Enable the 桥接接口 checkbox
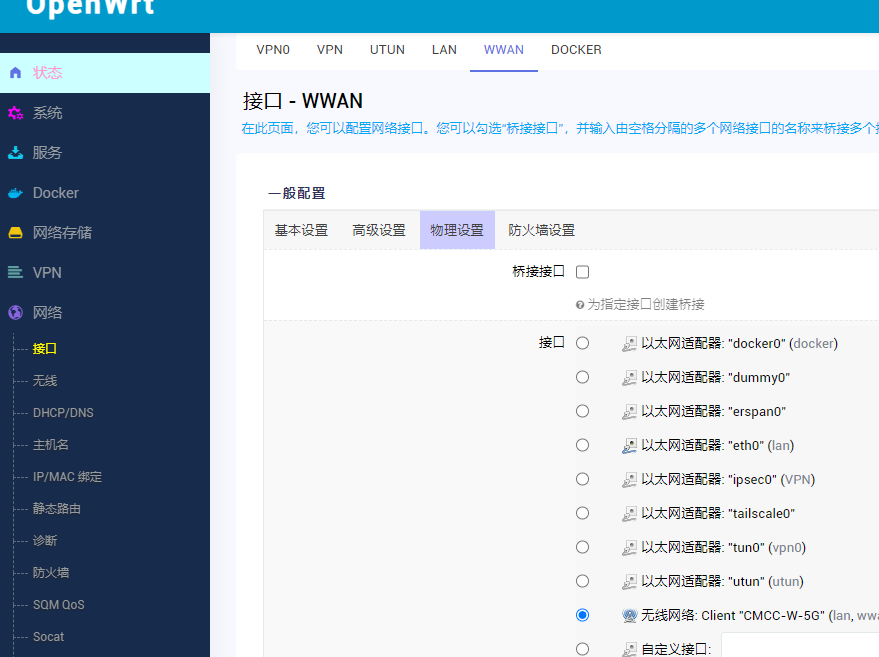This screenshot has height=657, width=879. [x=582, y=272]
